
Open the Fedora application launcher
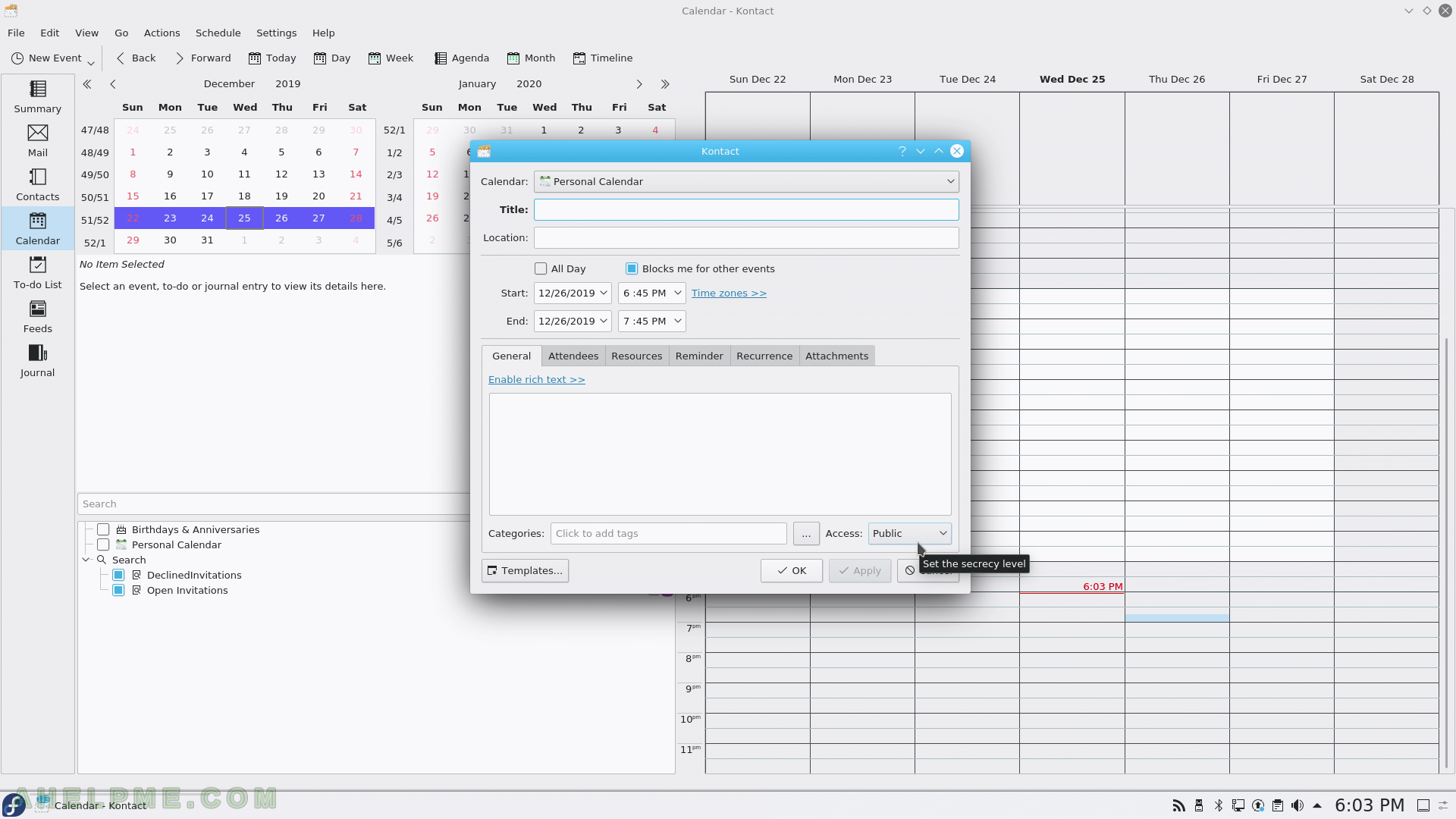[x=14, y=805]
